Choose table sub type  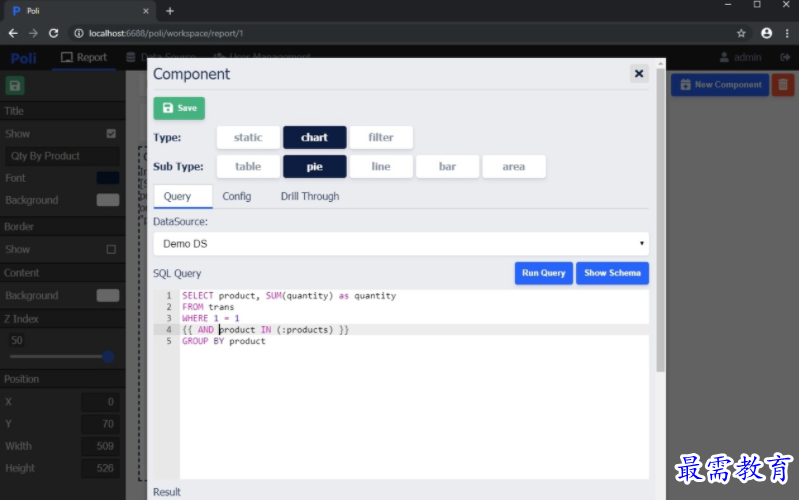[248, 167]
